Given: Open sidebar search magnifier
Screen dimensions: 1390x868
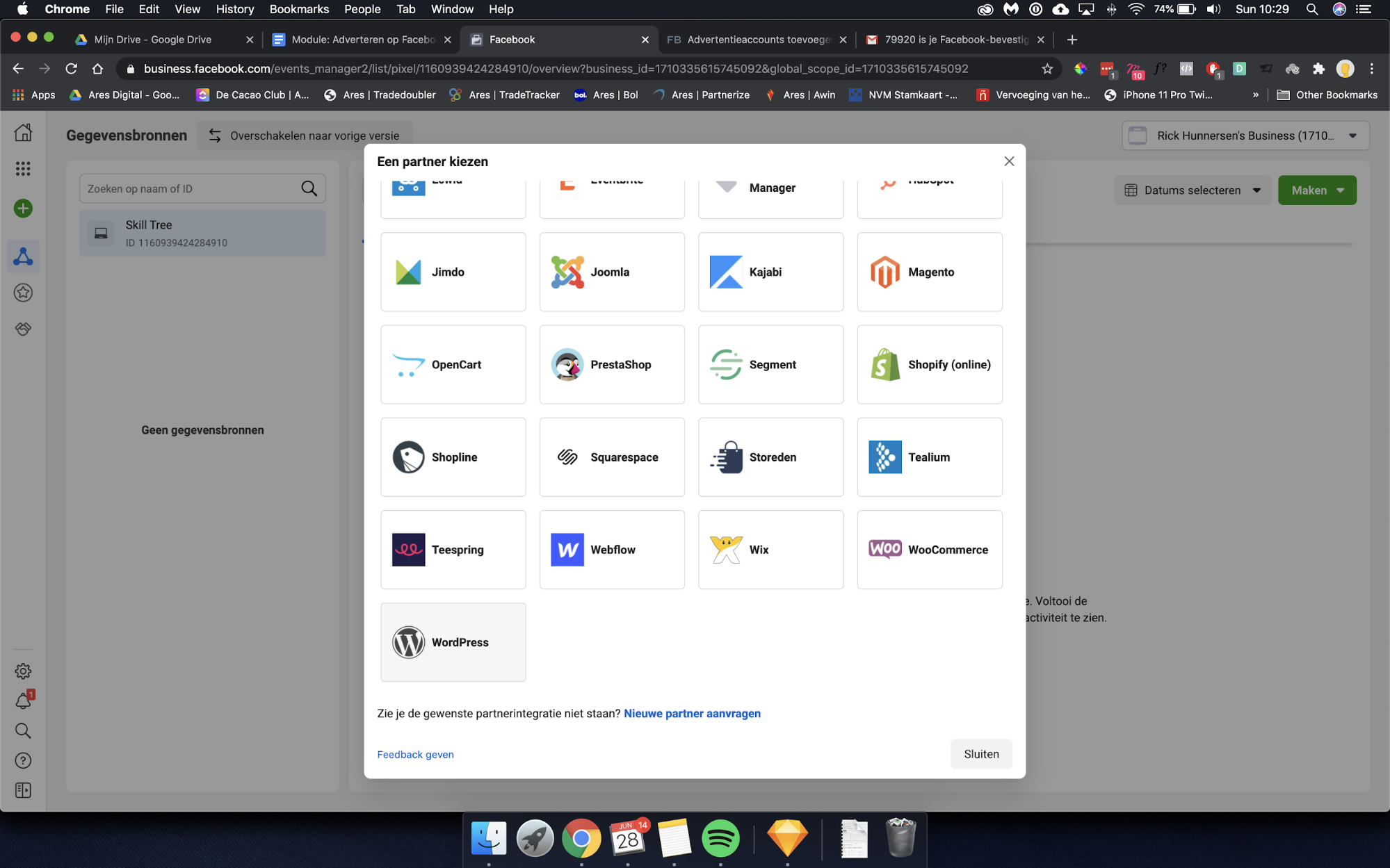Looking at the screenshot, I should pyautogui.click(x=23, y=730).
